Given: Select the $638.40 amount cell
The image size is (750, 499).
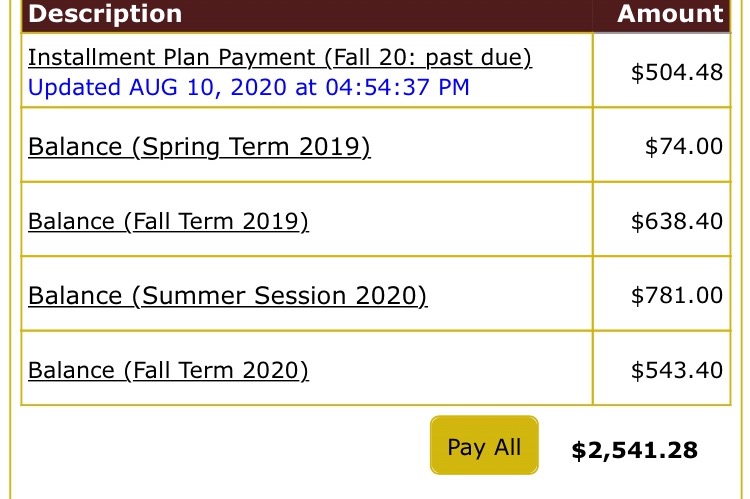Looking at the screenshot, I should tap(676, 221).
